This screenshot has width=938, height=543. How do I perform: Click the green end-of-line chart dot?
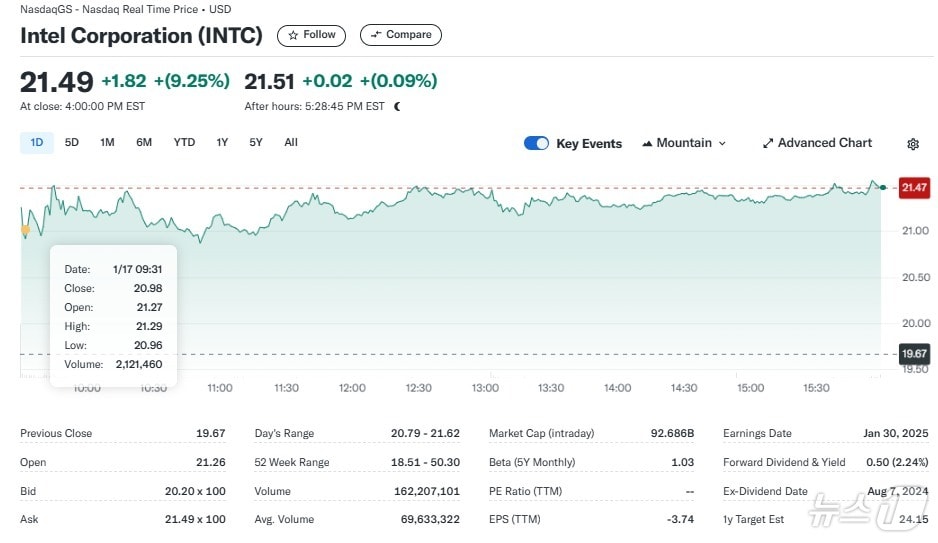tap(882, 187)
